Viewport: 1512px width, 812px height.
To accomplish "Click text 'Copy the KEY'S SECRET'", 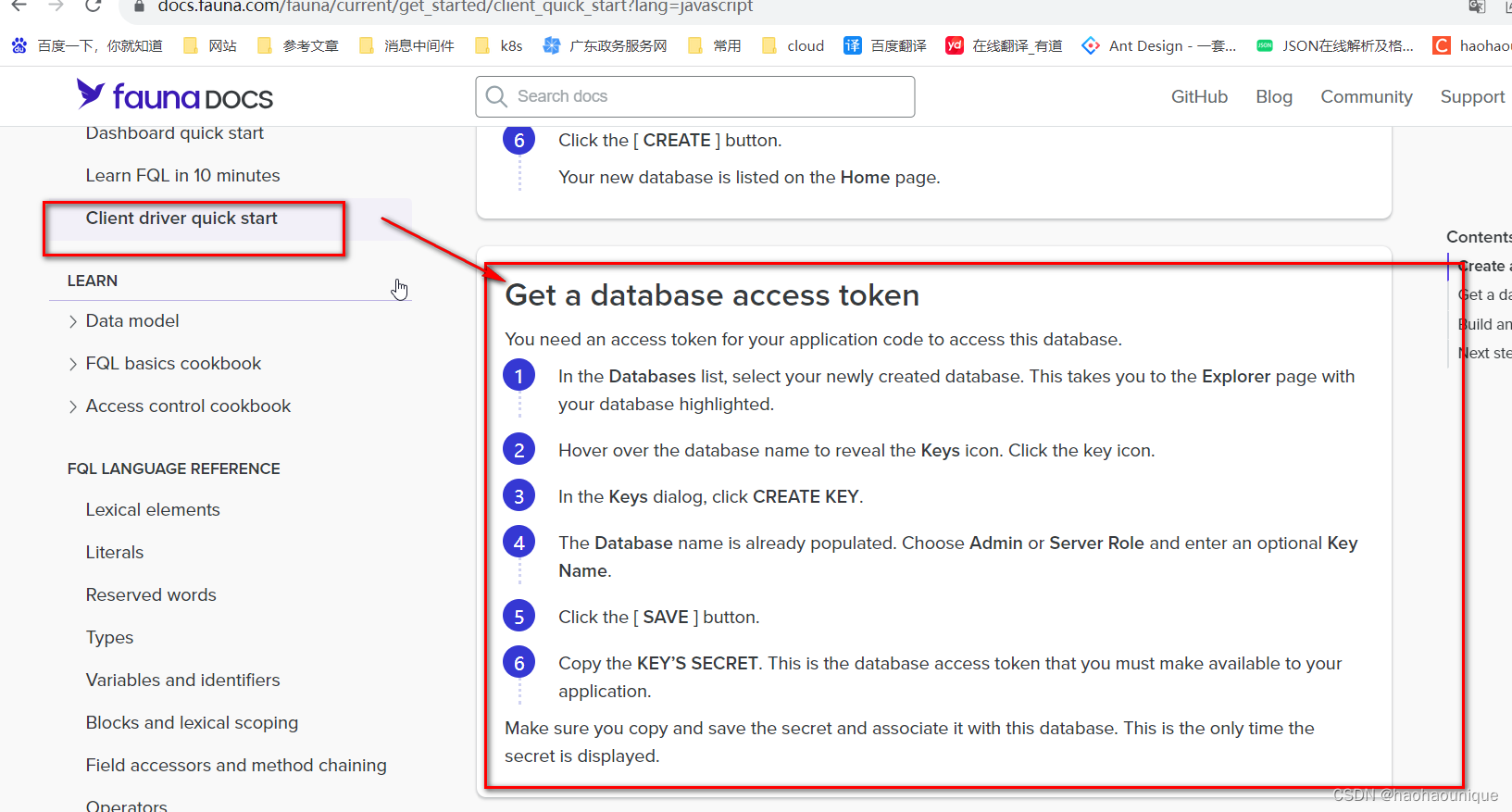I will (x=658, y=663).
